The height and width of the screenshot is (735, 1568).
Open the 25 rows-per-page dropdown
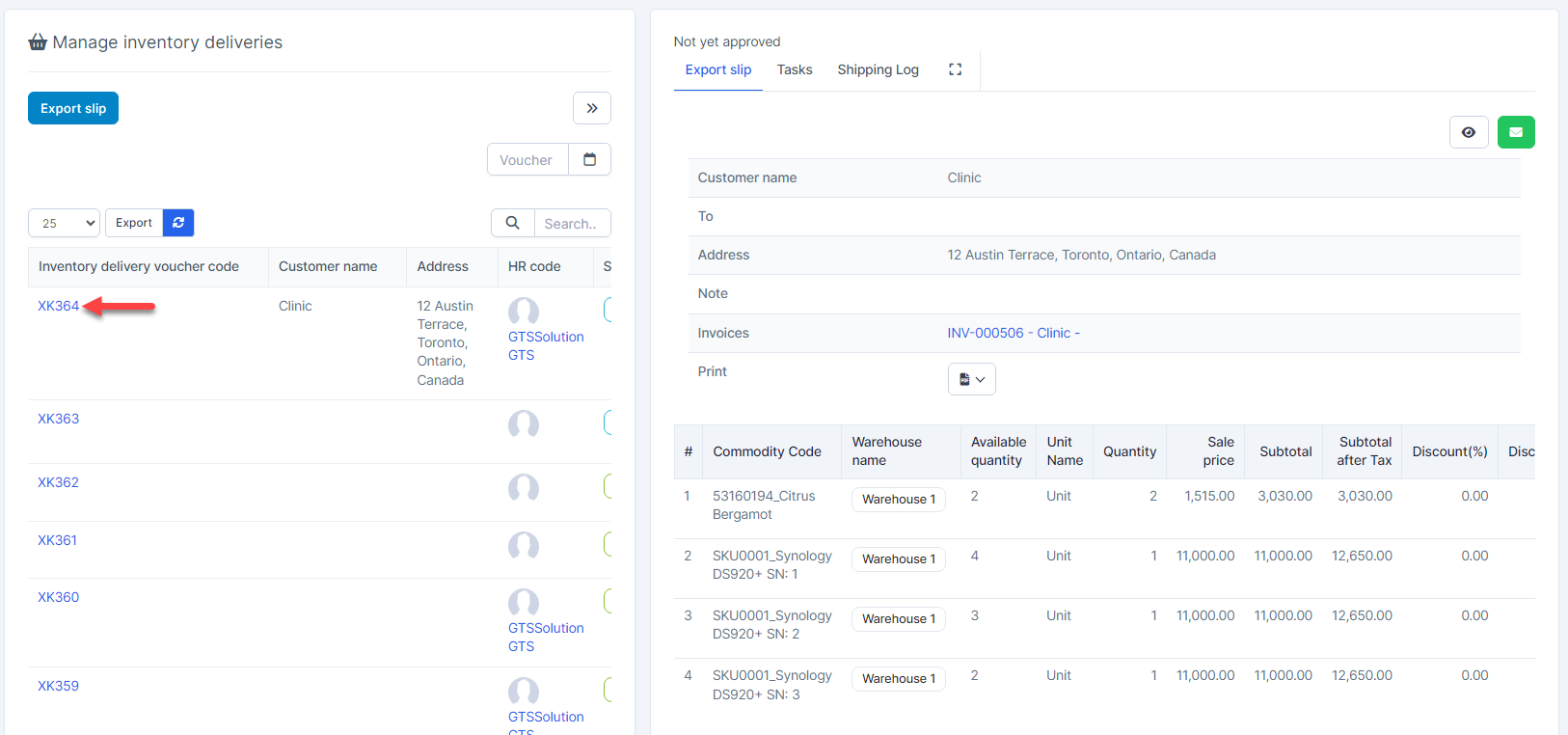[x=64, y=223]
